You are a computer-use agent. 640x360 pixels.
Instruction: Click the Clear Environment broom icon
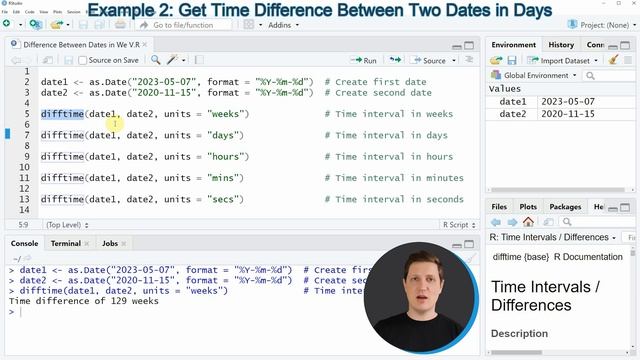(613, 60)
